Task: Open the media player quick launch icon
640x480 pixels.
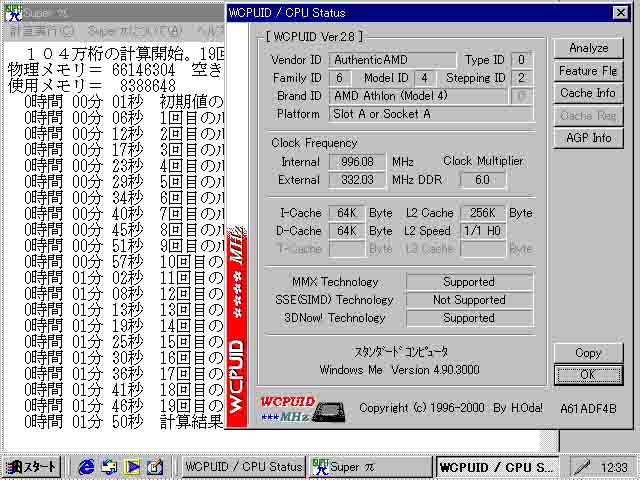Action: (132, 467)
